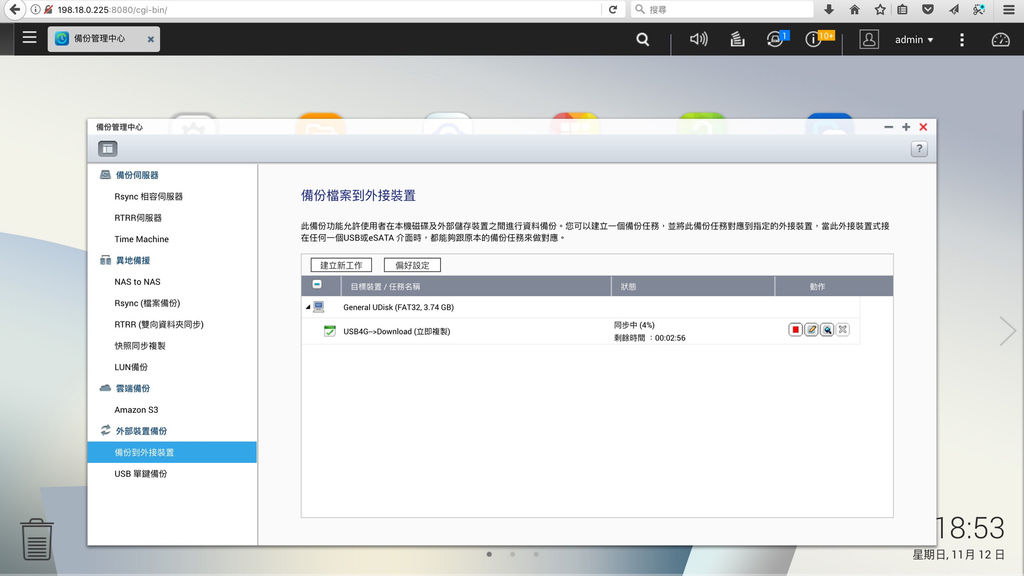Open 快照同步複製 in sidebar

140,346
